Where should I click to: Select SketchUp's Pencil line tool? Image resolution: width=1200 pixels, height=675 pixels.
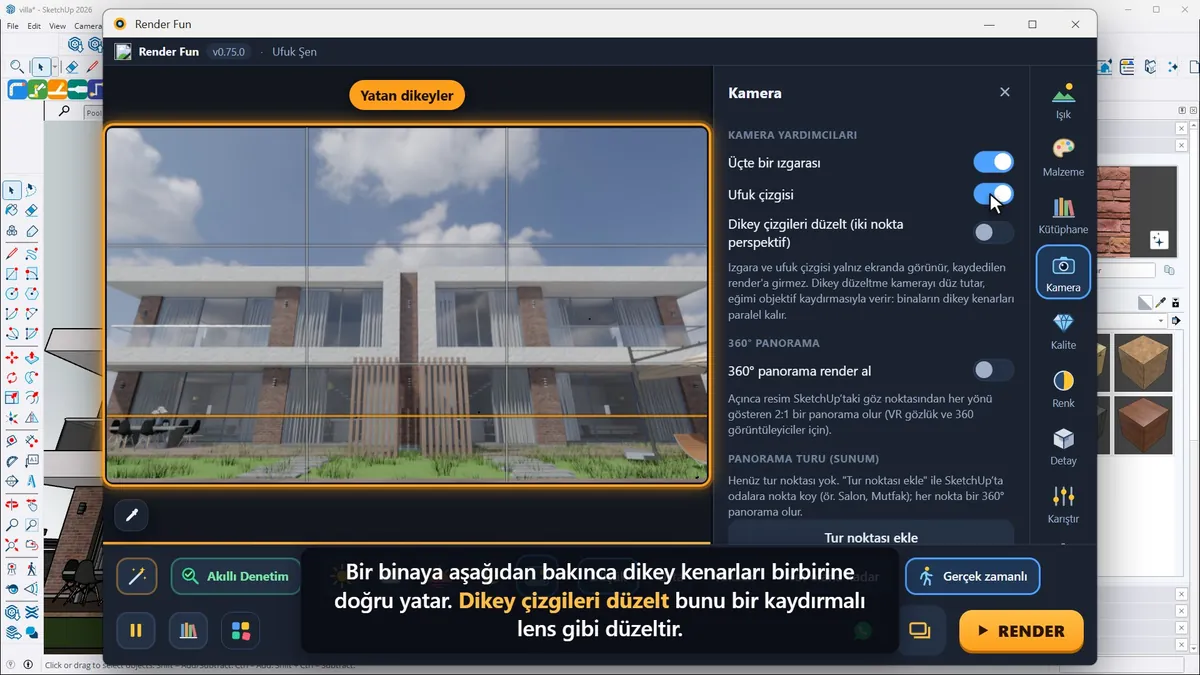11,253
